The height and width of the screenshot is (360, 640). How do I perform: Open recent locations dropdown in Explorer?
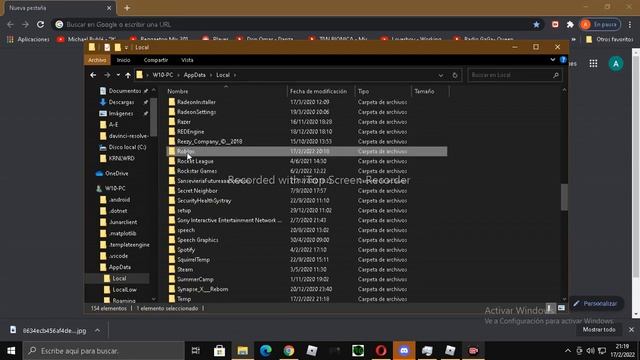pos(118,75)
